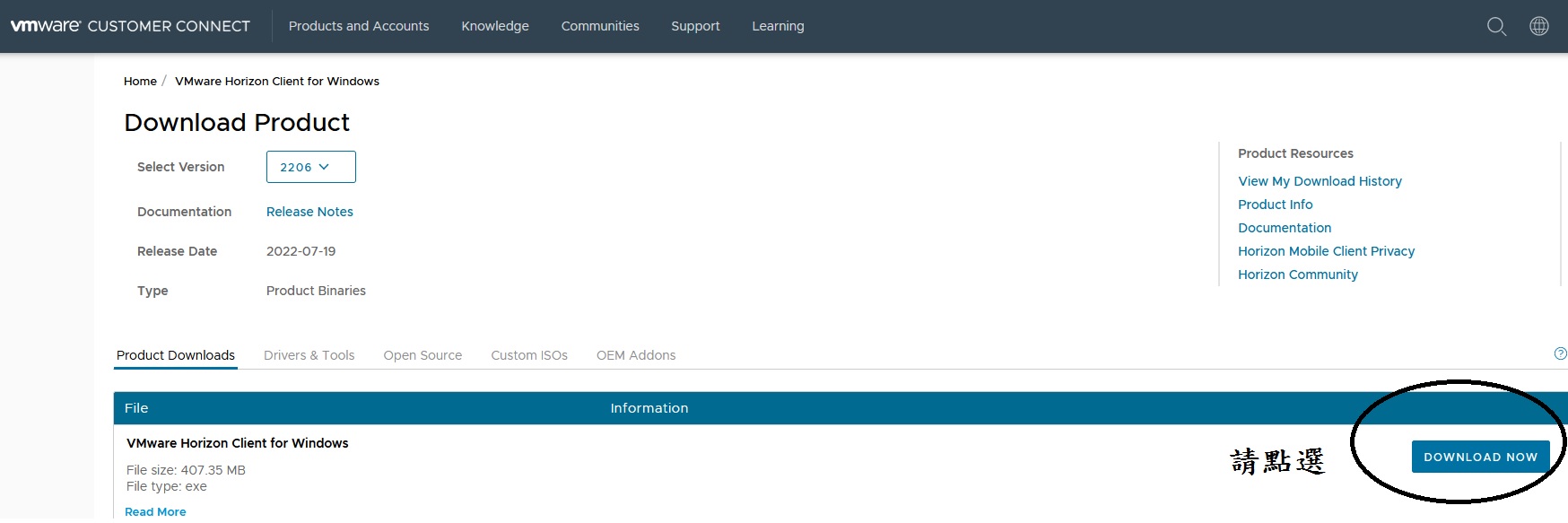This screenshot has width=1568, height=523.
Task: Open the Communities menu
Action: 600,26
